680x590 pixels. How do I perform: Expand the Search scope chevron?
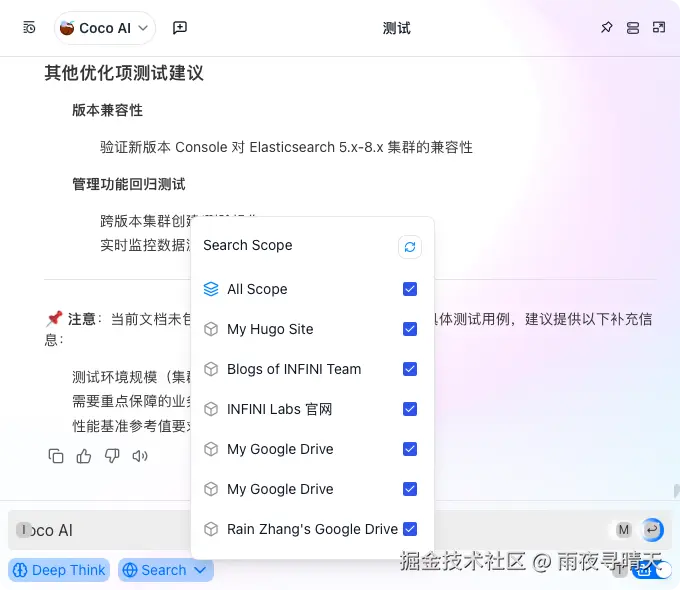coord(200,570)
